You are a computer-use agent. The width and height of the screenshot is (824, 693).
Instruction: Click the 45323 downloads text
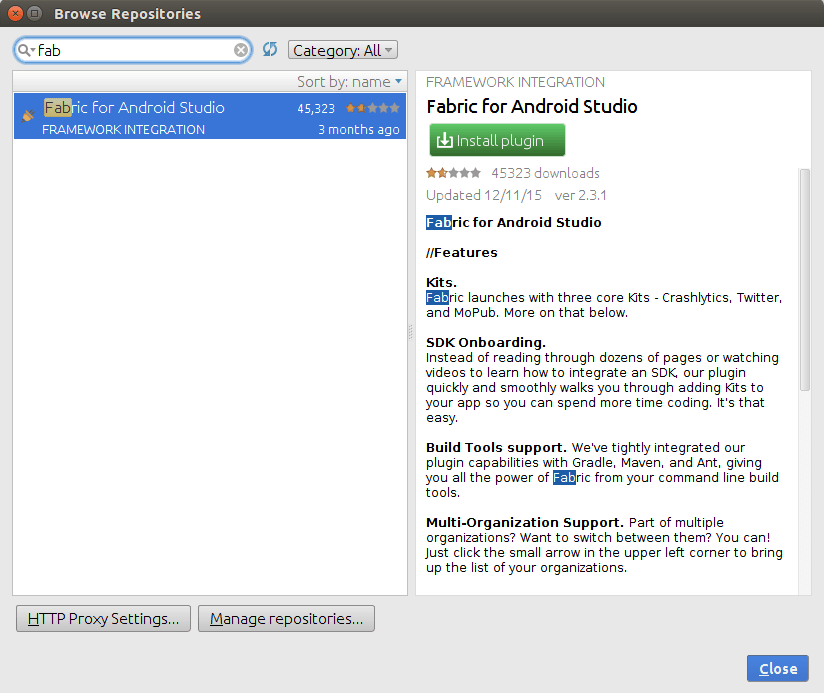[545, 173]
